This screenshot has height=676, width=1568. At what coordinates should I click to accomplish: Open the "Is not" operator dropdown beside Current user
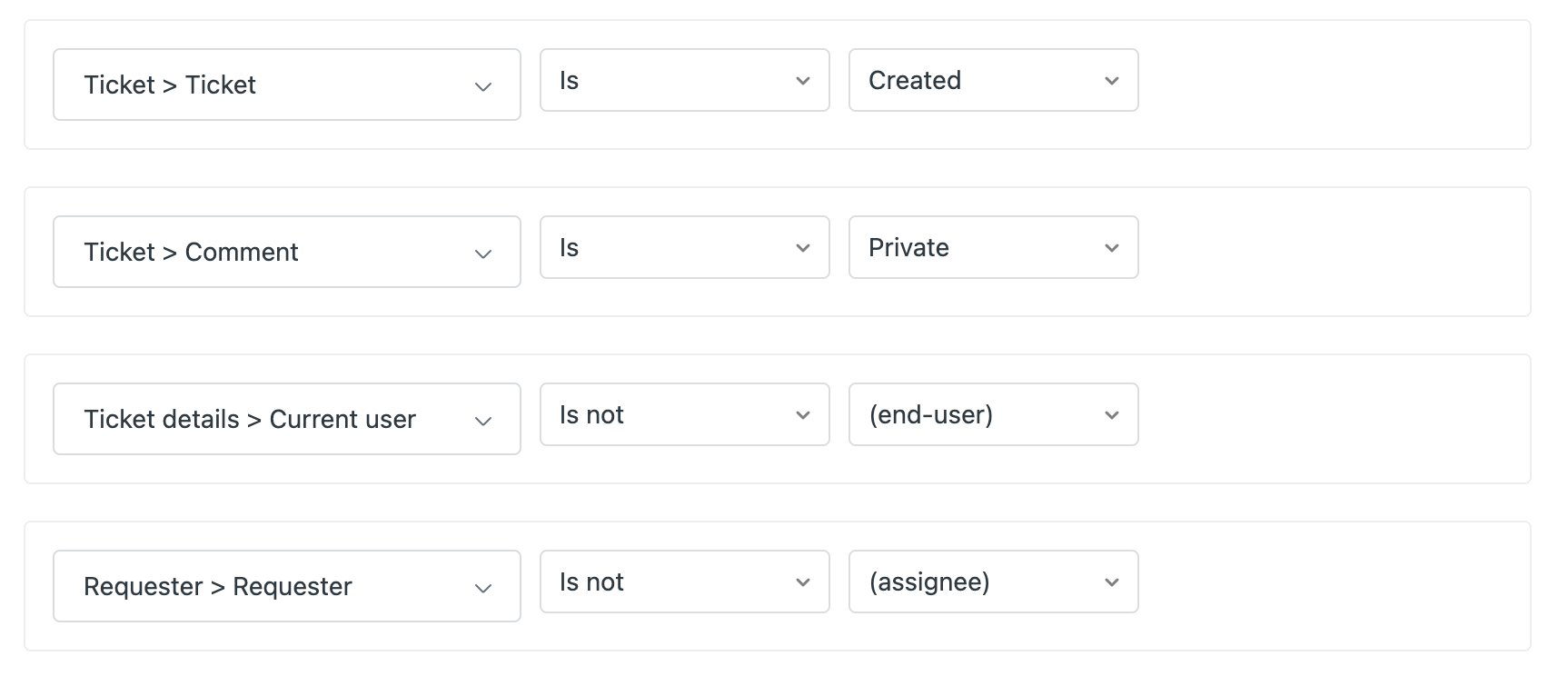point(684,415)
